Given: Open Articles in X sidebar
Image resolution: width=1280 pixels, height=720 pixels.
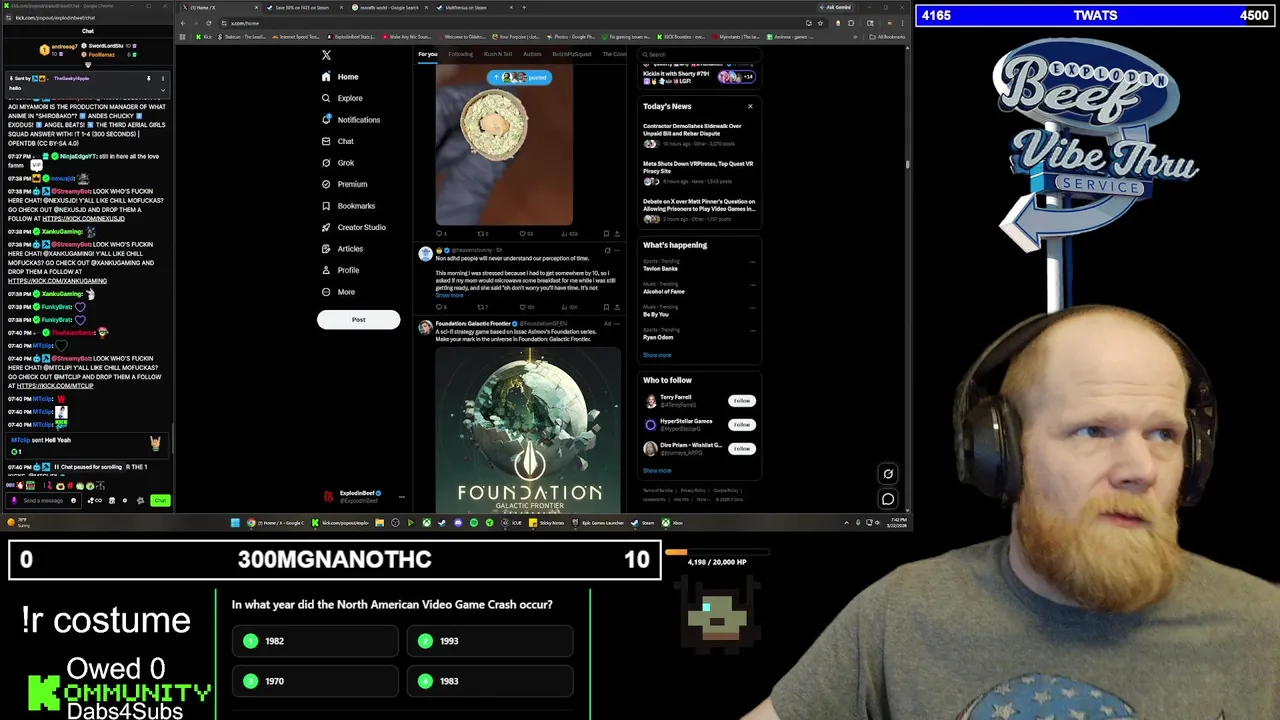Looking at the screenshot, I should click(342, 249).
